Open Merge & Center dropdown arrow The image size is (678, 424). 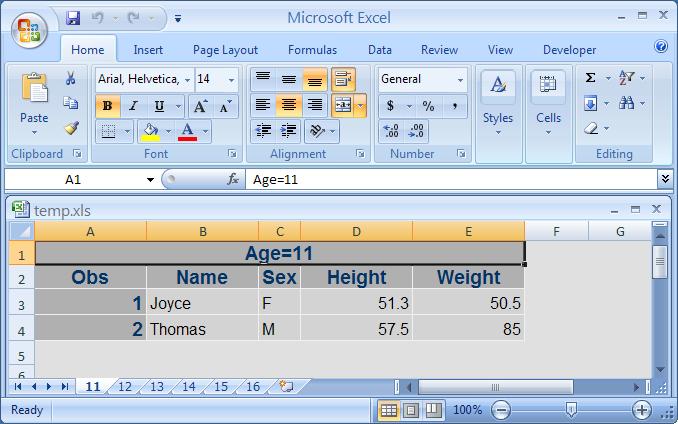pos(361,105)
